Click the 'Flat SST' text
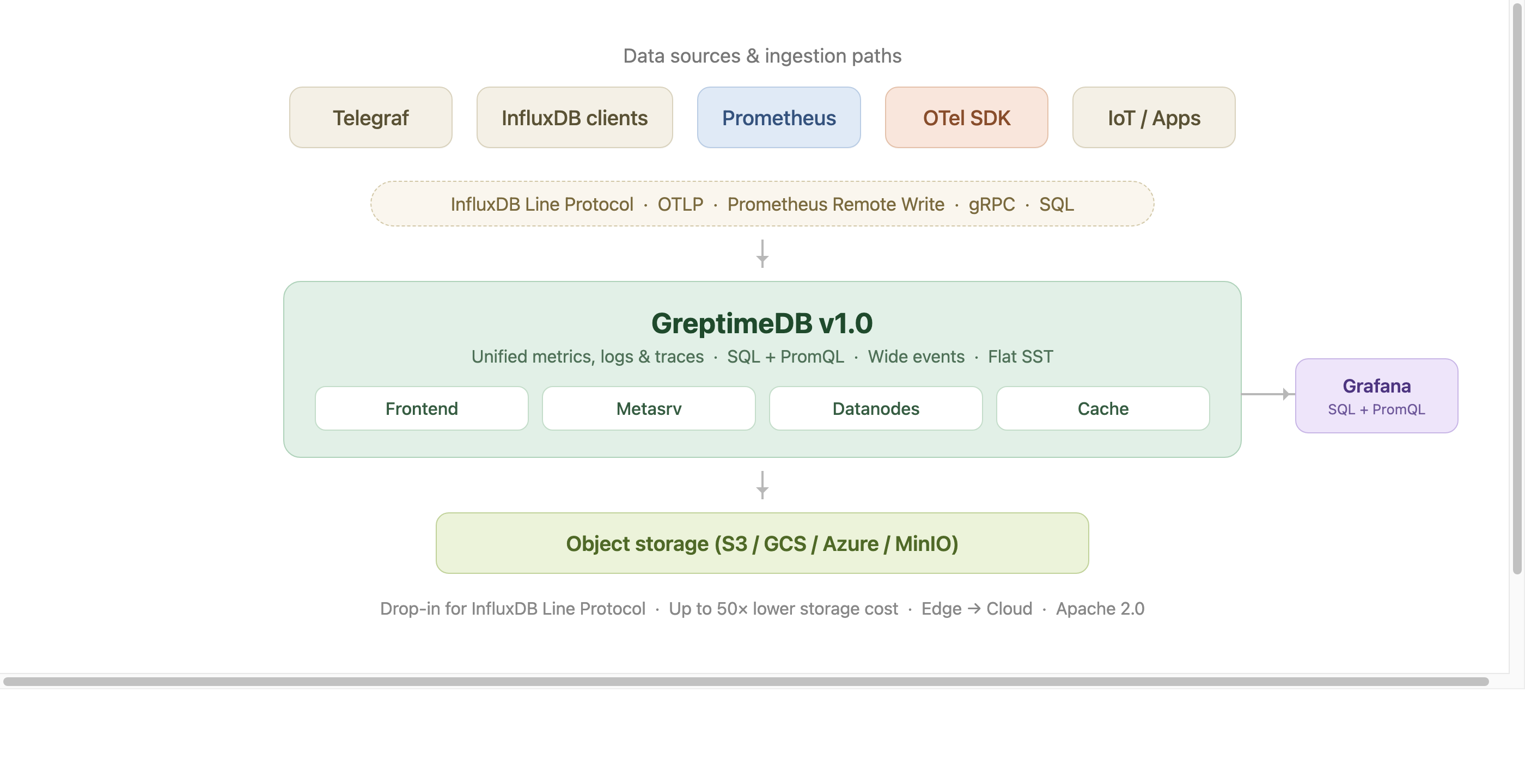Image resolution: width=1525 pixels, height=784 pixels. (1021, 356)
